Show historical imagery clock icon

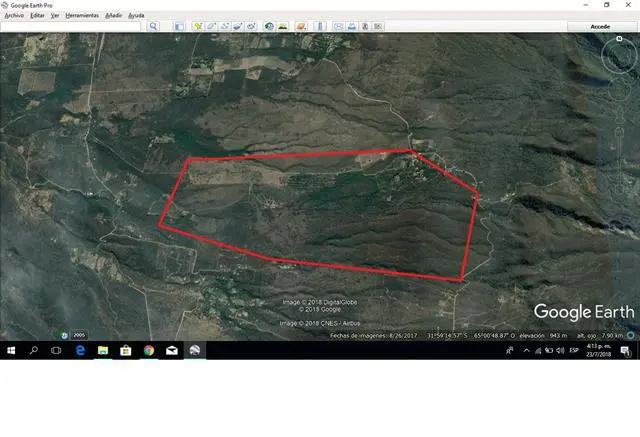point(269,27)
